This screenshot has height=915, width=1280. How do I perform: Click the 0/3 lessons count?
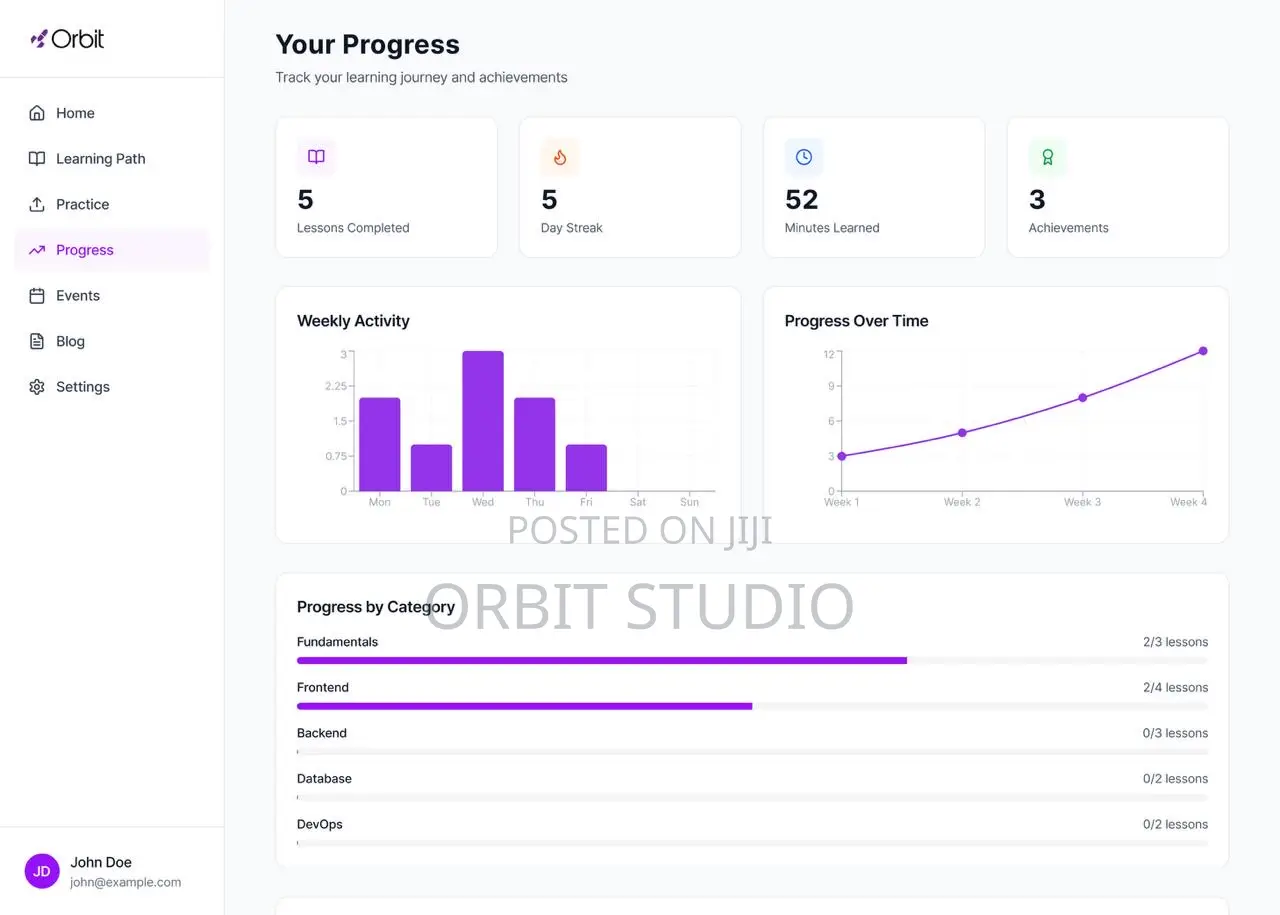coord(1176,733)
